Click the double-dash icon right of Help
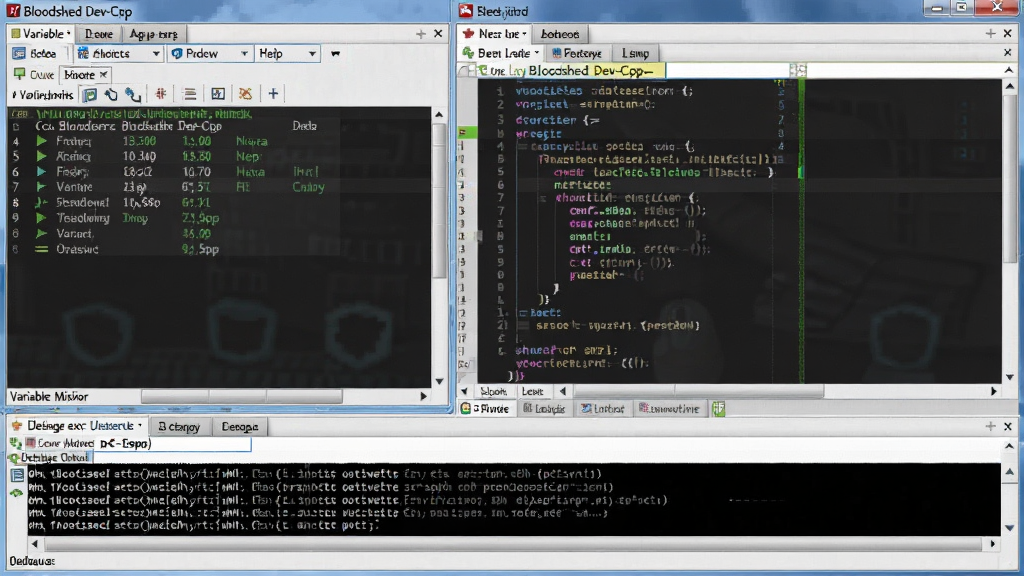 point(336,54)
